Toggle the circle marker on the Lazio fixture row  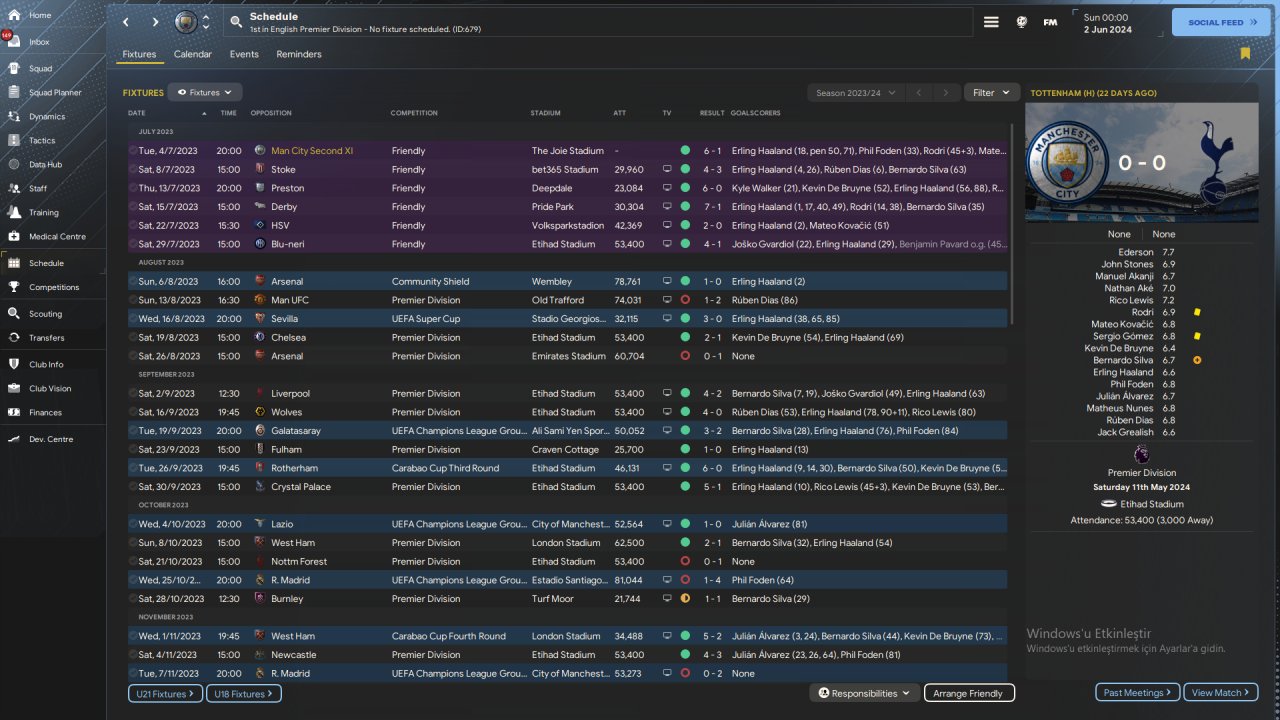point(133,524)
